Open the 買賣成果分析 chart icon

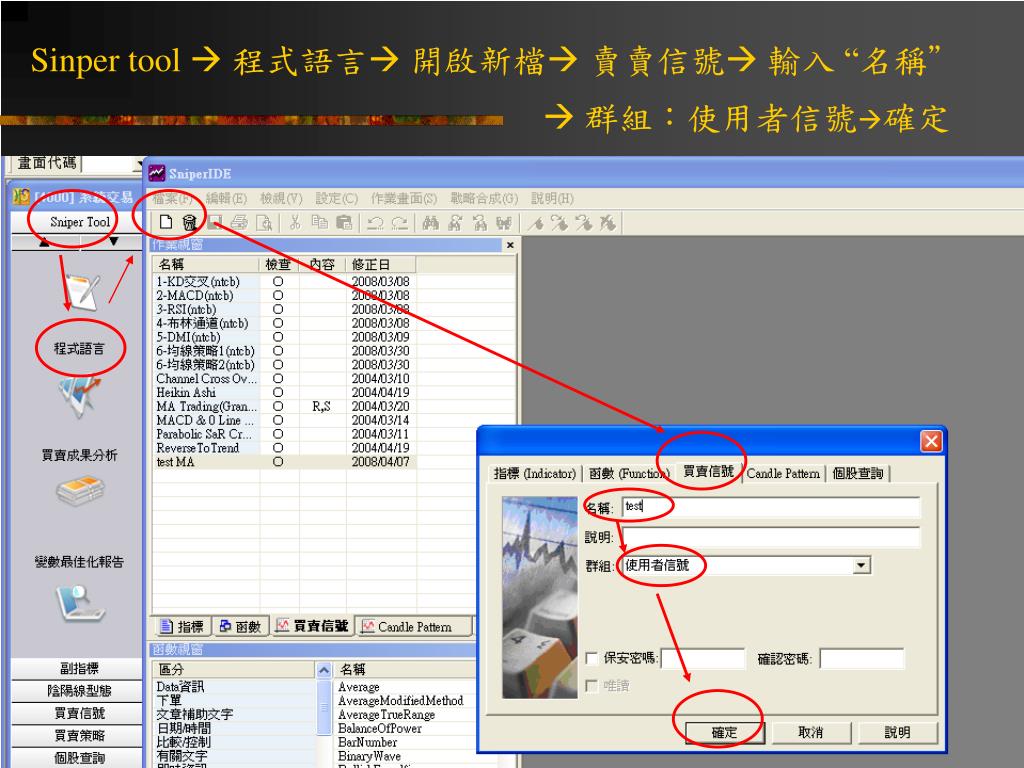[x=78, y=397]
